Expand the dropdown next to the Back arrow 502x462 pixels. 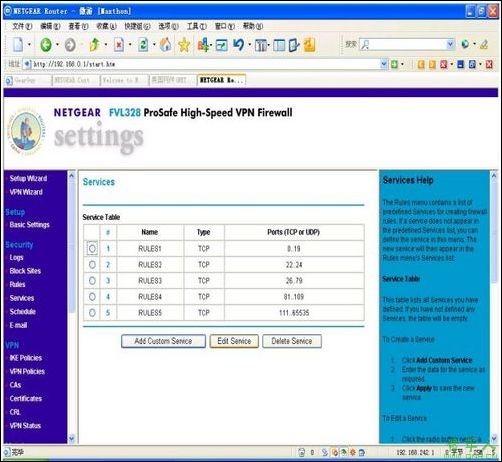coord(57,45)
